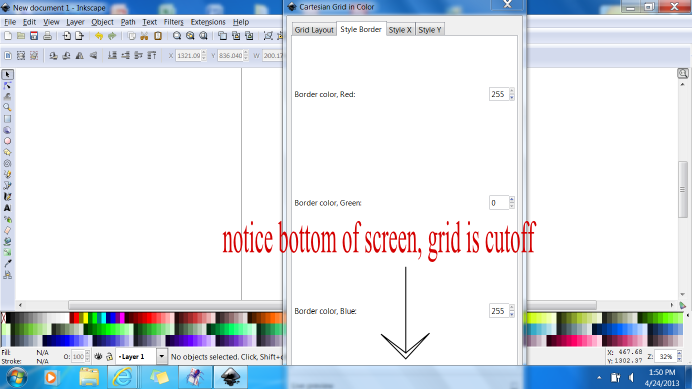Image resolution: width=692 pixels, height=389 pixels.
Task: Select the Connector tool
Action: point(8,275)
